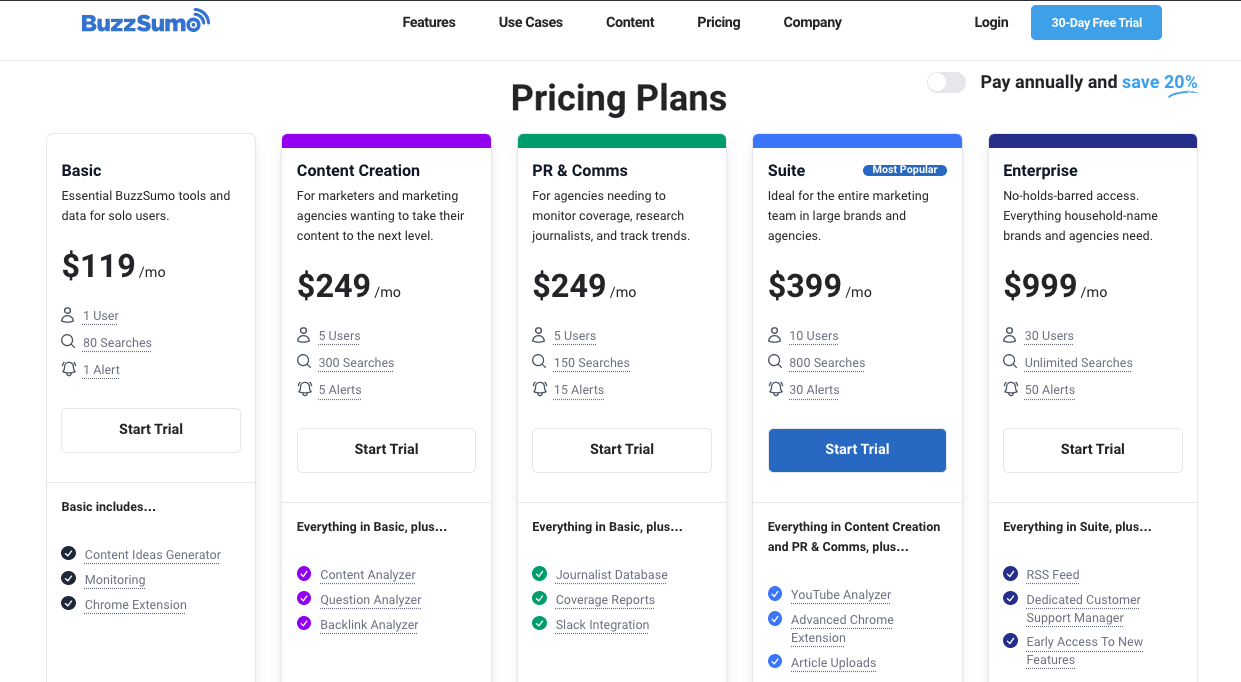This screenshot has height=682, width=1241.
Task: Click the 30-Day Free Trial button
Action: pyautogui.click(x=1096, y=21)
